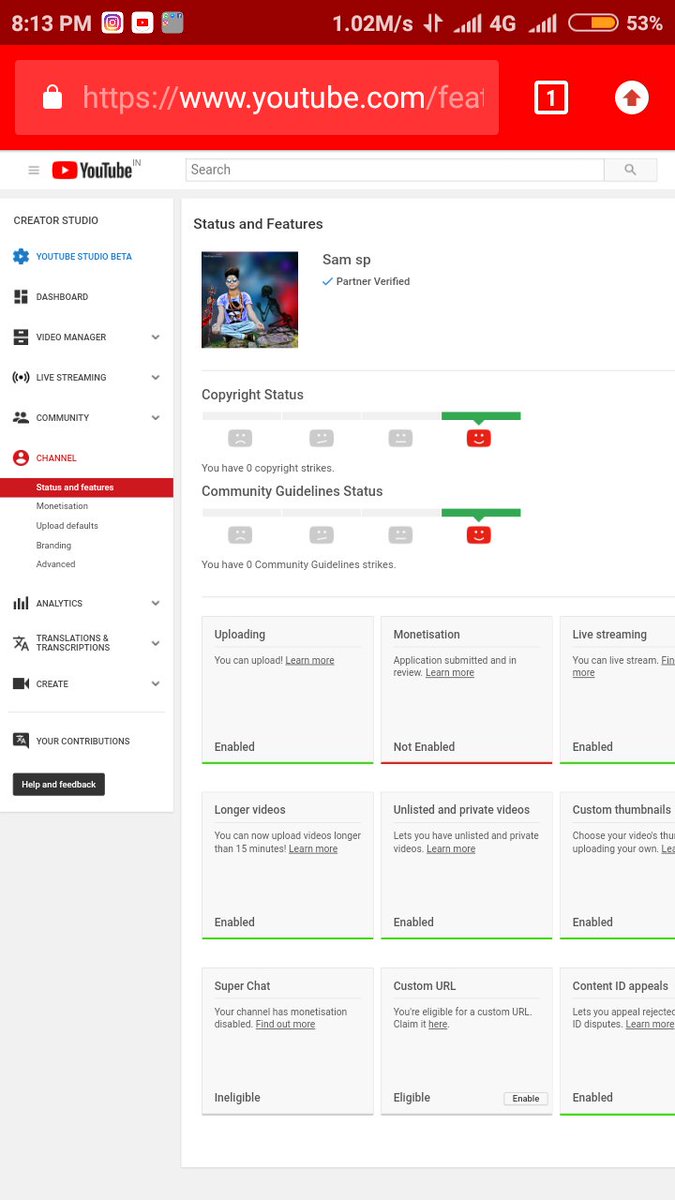Click the Channel person icon
The image size is (675, 1200).
point(20,458)
